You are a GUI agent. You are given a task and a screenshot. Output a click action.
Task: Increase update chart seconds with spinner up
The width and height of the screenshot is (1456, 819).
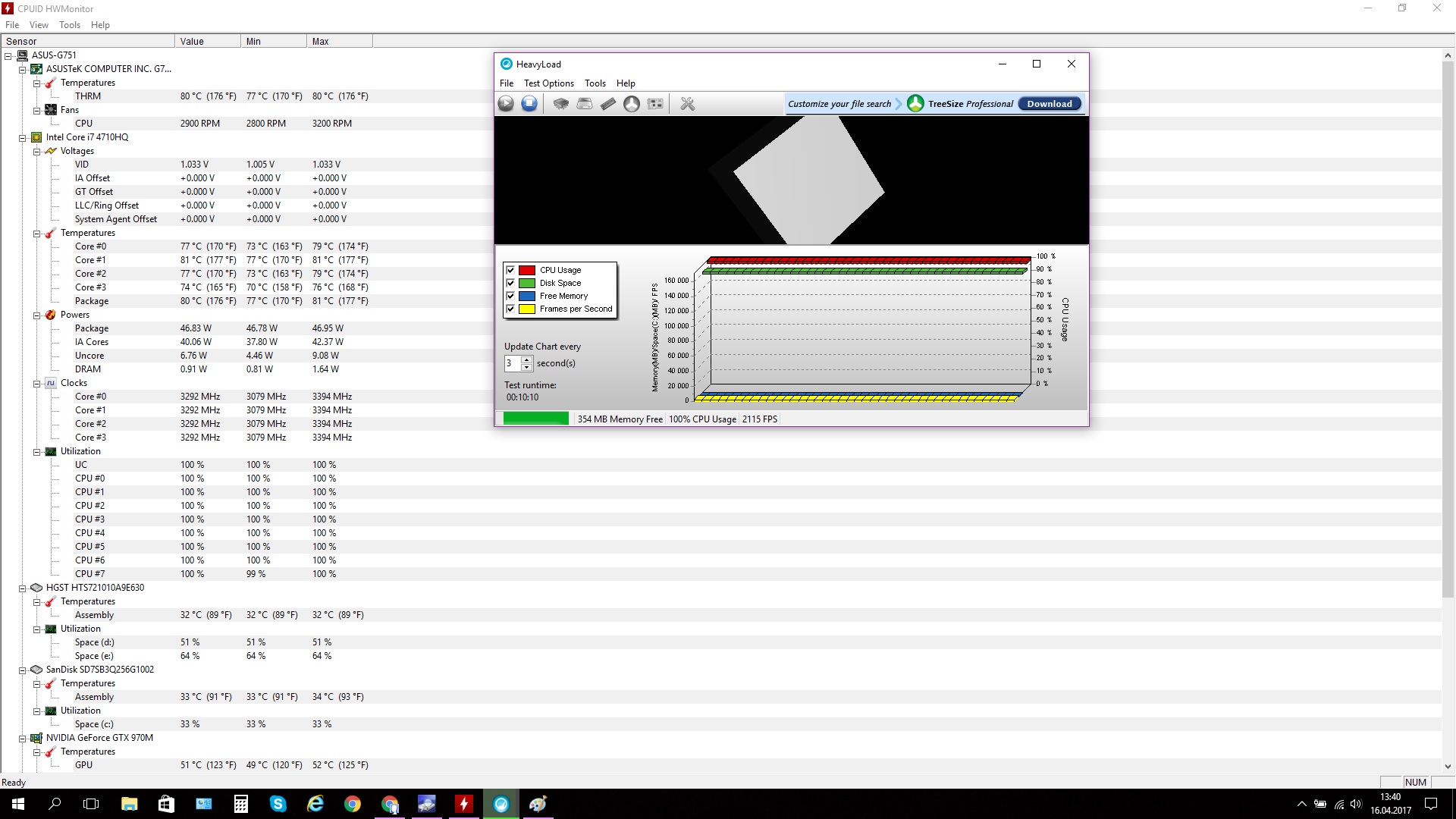pyautogui.click(x=527, y=359)
